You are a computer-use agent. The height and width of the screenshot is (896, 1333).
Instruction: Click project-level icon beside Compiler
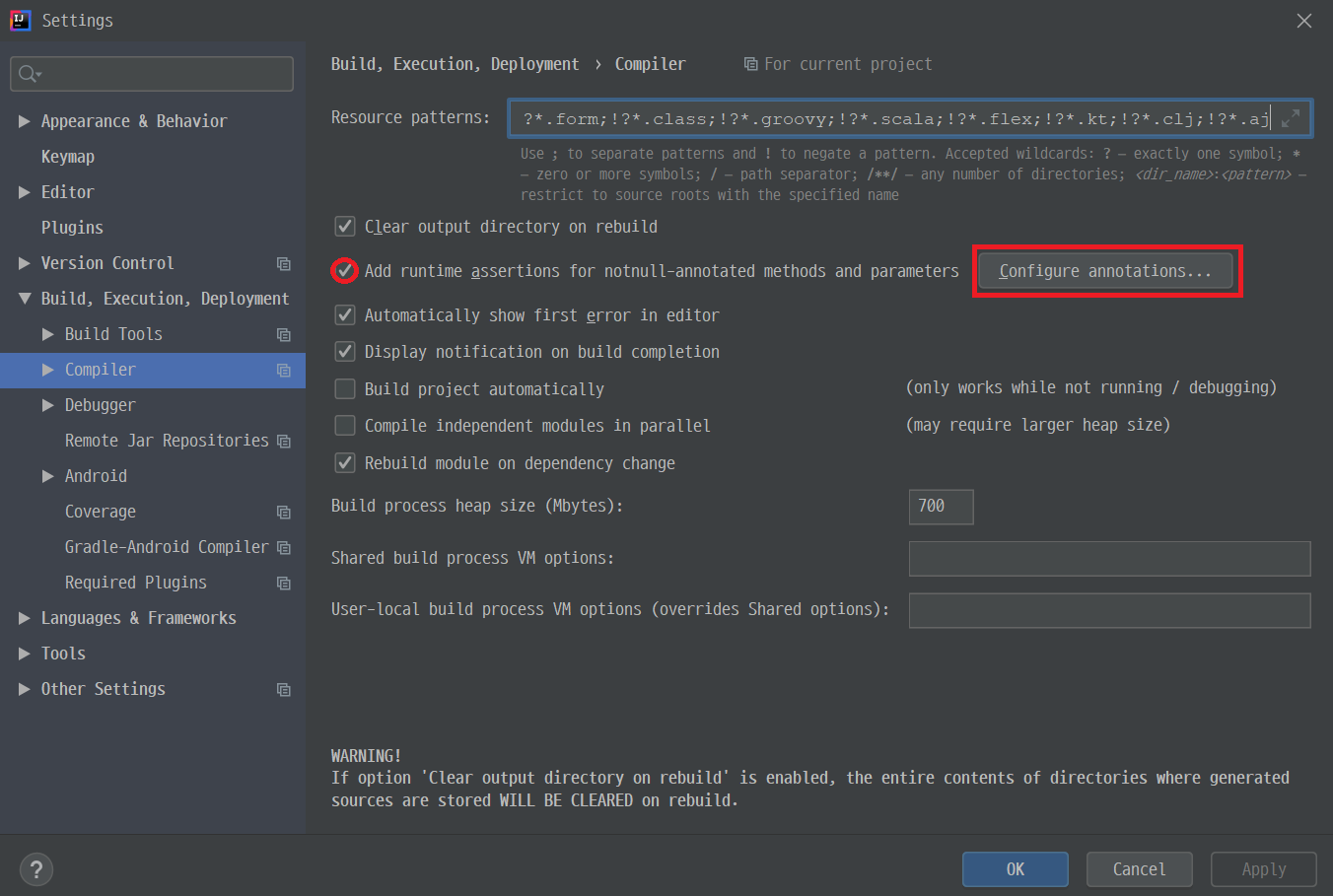click(x=284, y=370)
